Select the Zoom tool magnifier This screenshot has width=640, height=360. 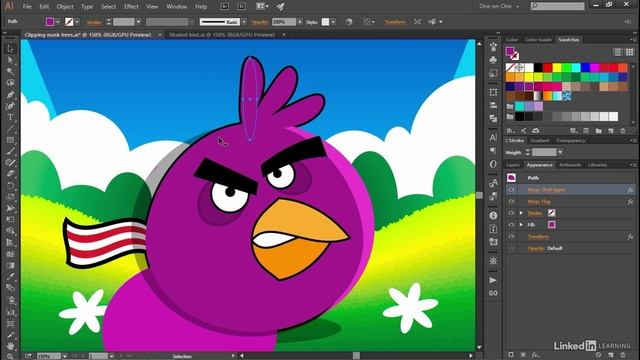[x=11, y=356]
